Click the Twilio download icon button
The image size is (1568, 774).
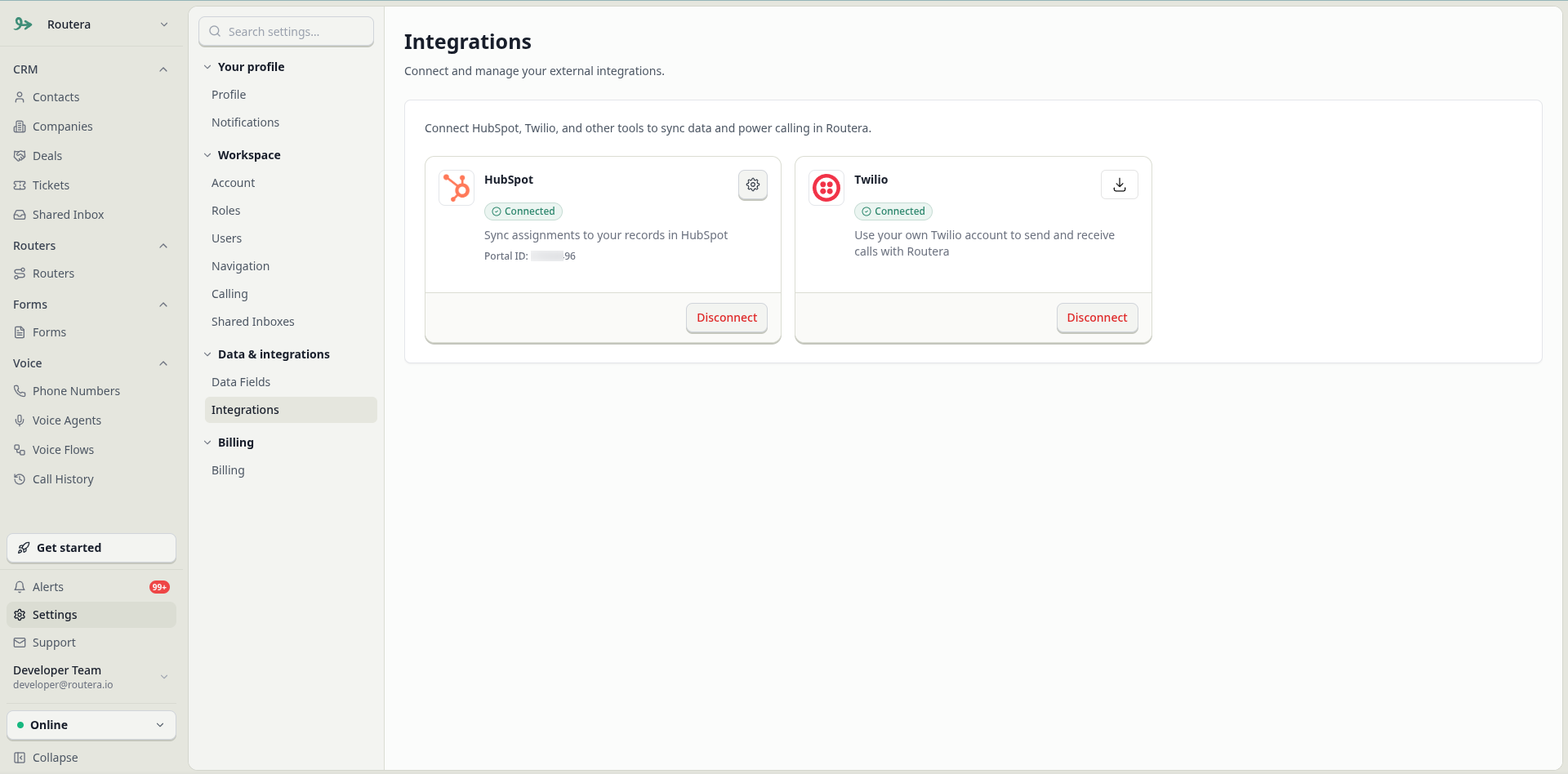pos(1120,185)
